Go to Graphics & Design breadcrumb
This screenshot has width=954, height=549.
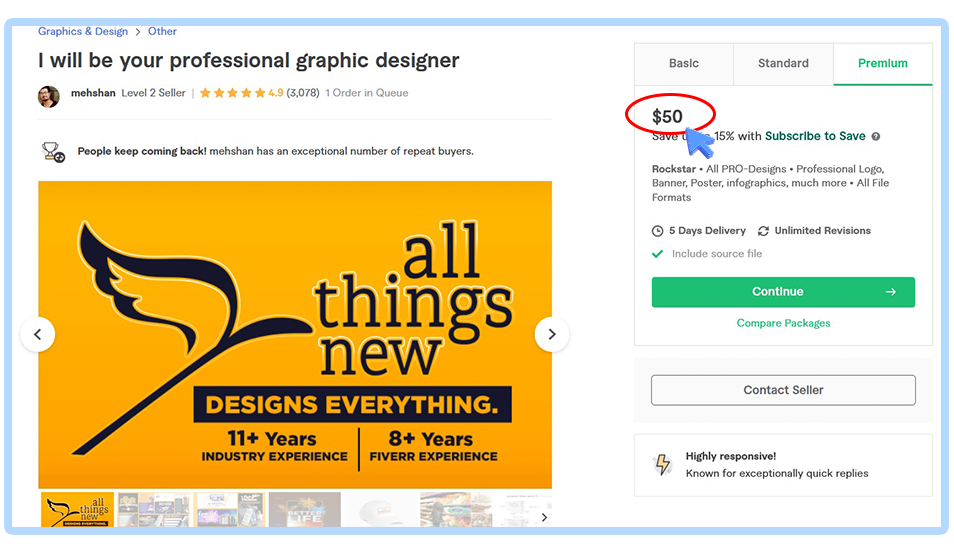tap(83, 32)
